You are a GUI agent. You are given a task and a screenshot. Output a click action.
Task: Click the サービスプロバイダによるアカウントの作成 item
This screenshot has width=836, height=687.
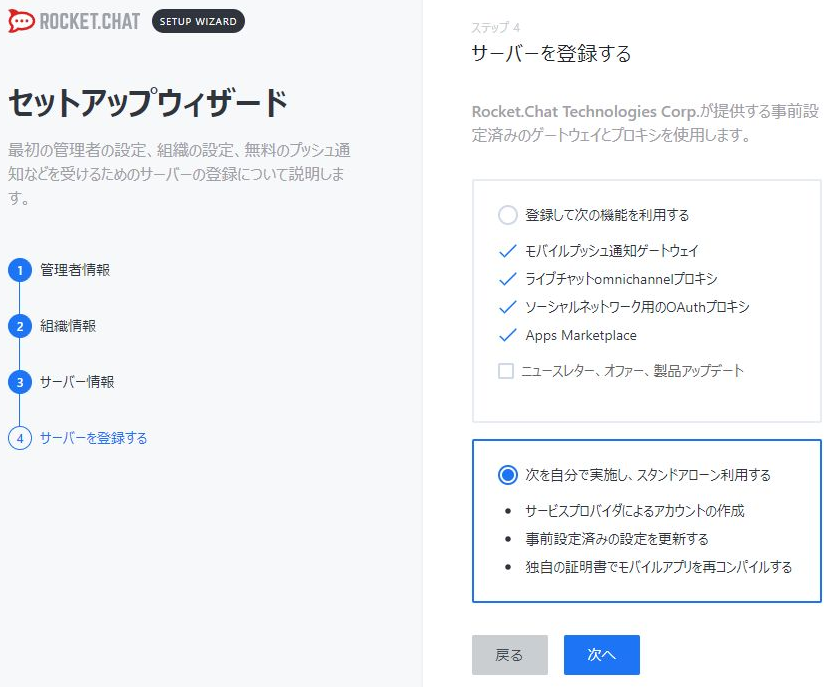(x=634, y=511)
